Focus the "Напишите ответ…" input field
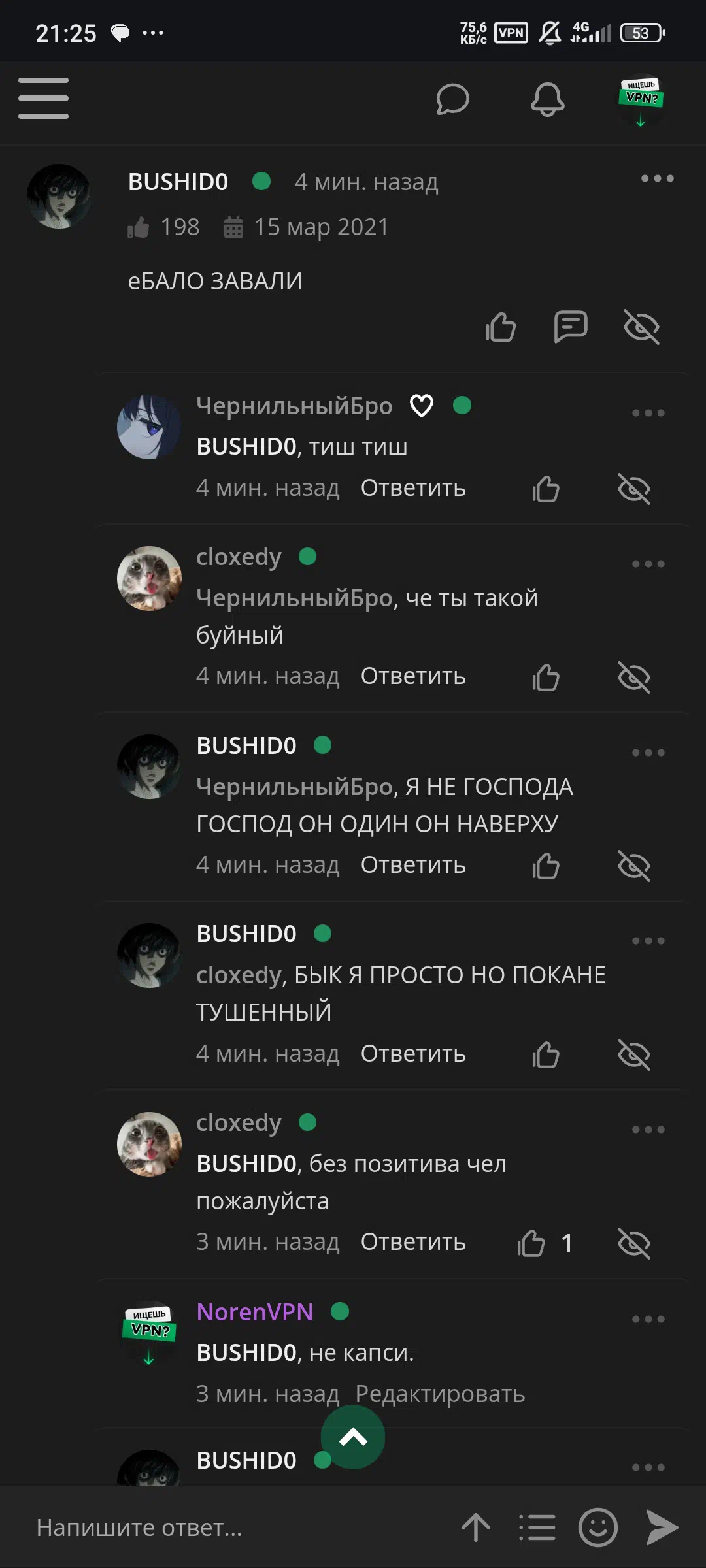 (x=235, y=1527)
